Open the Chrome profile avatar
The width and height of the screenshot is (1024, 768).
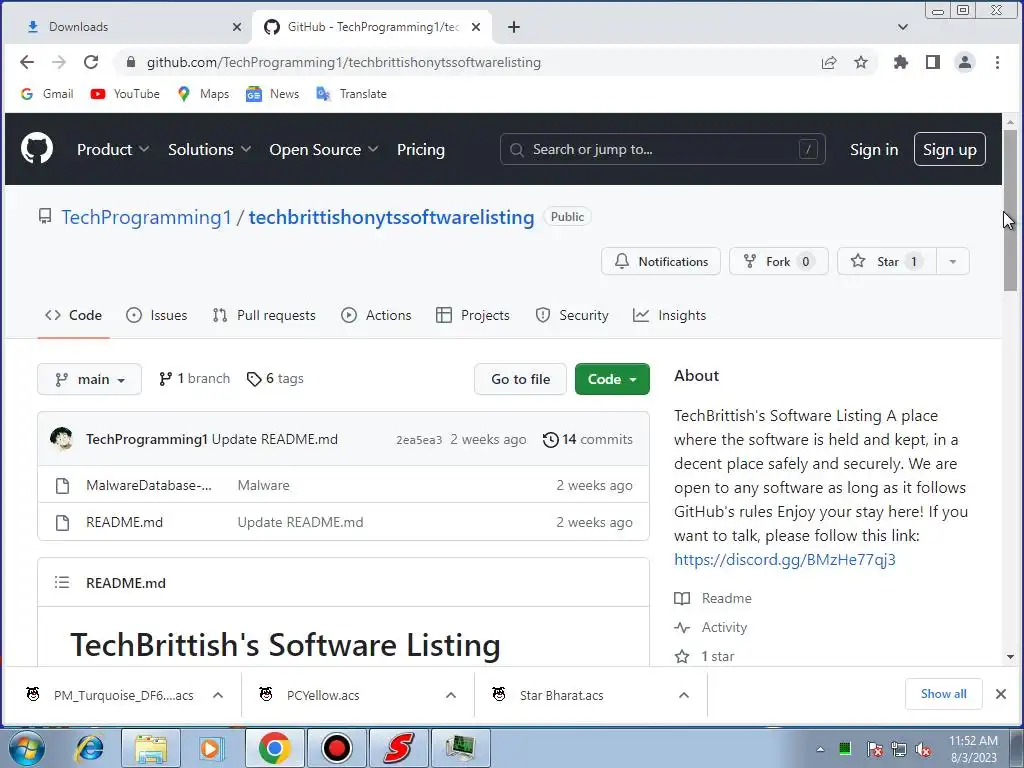(x=965, y=62)
